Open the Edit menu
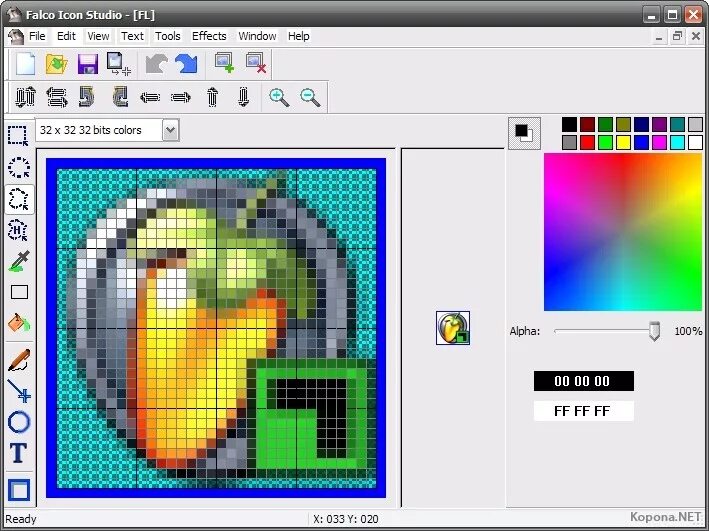 point(66,36)
